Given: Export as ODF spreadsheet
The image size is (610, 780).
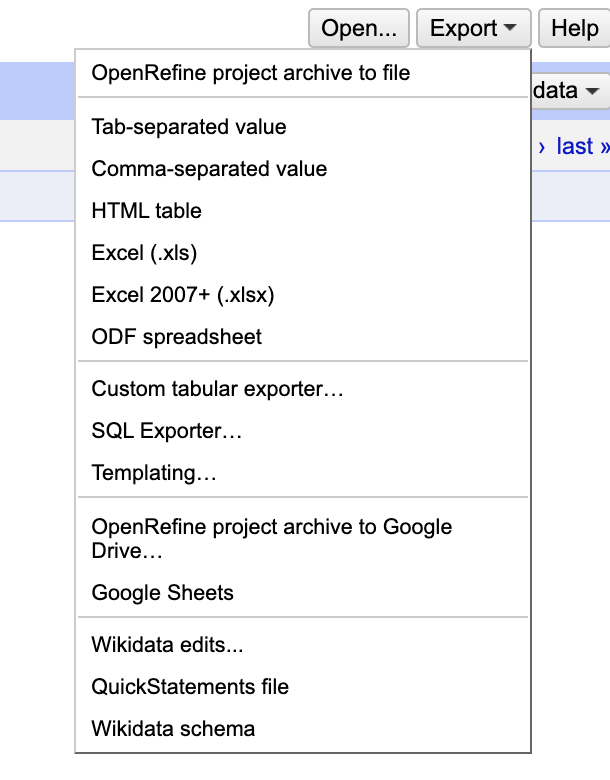Looking at the screenshot, I should click(x=303, y=336).
